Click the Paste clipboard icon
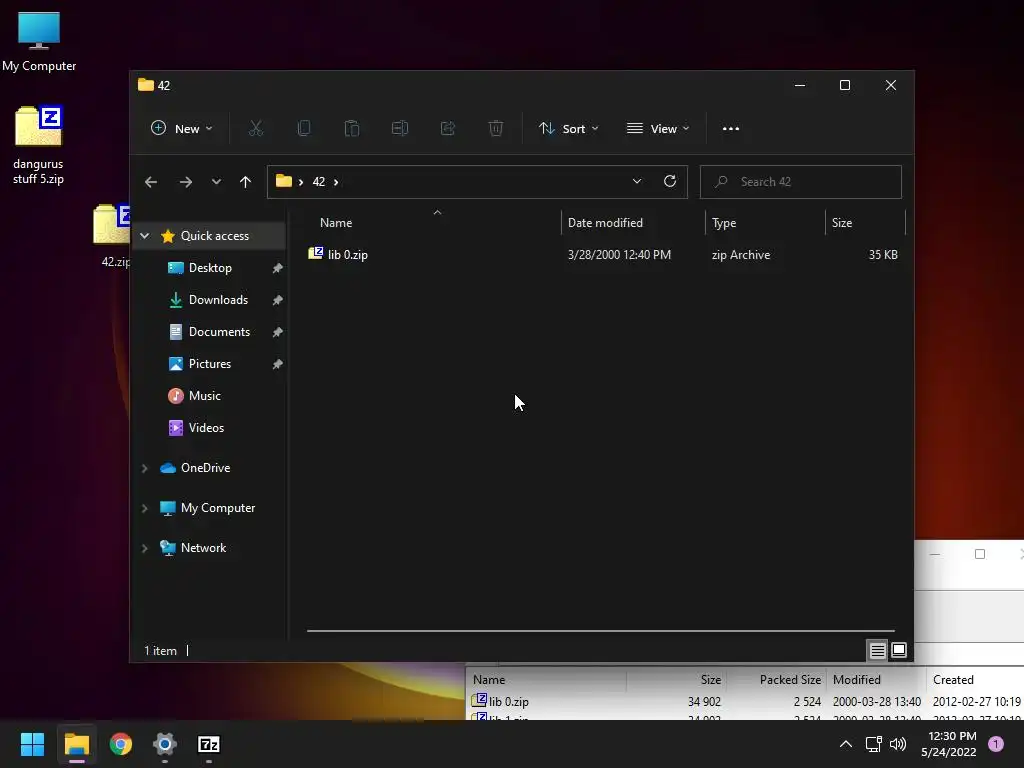The height and width of the screenshot is (768, 1024). coord(352,129)
